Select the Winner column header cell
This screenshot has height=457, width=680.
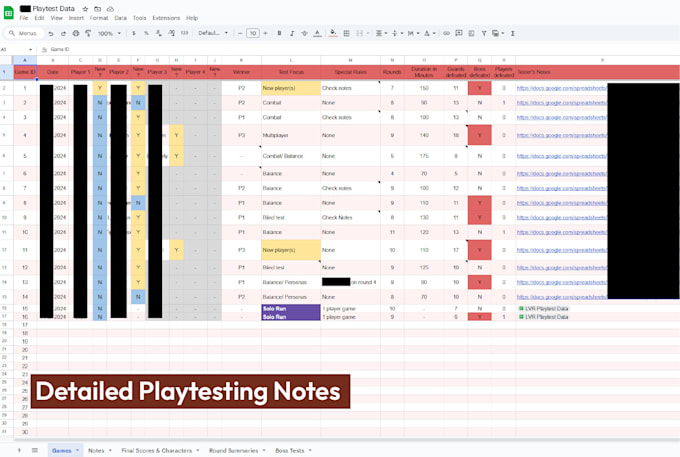click(x=242, y=72)
